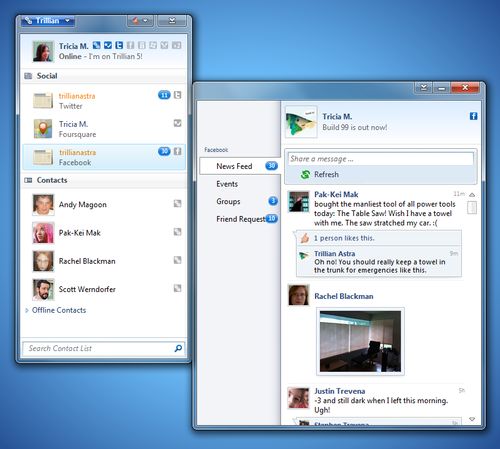Select the Friend Requests tab
Screen dimensions: 500x449
tap(240, 219)
